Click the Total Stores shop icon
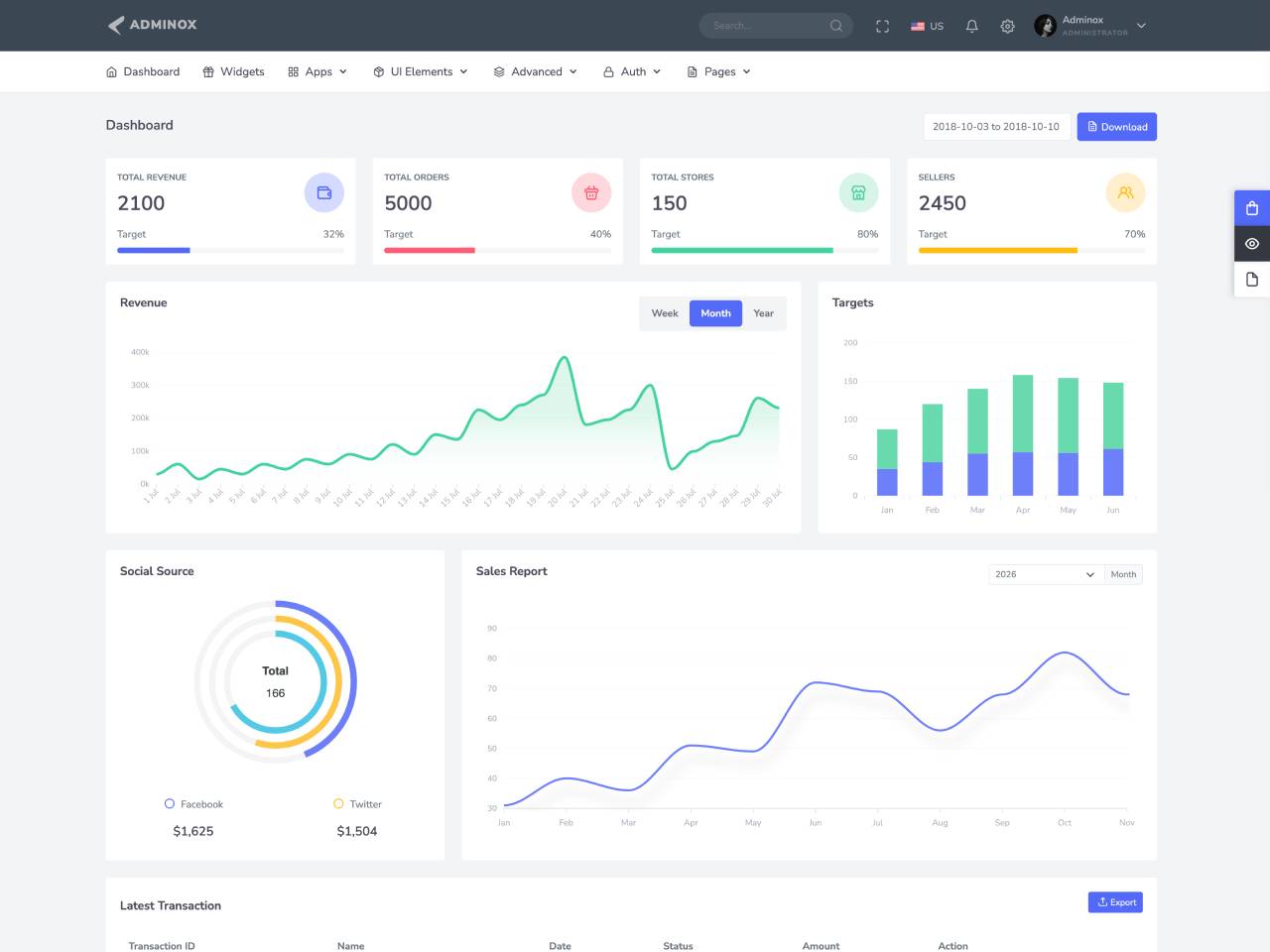 858,192
